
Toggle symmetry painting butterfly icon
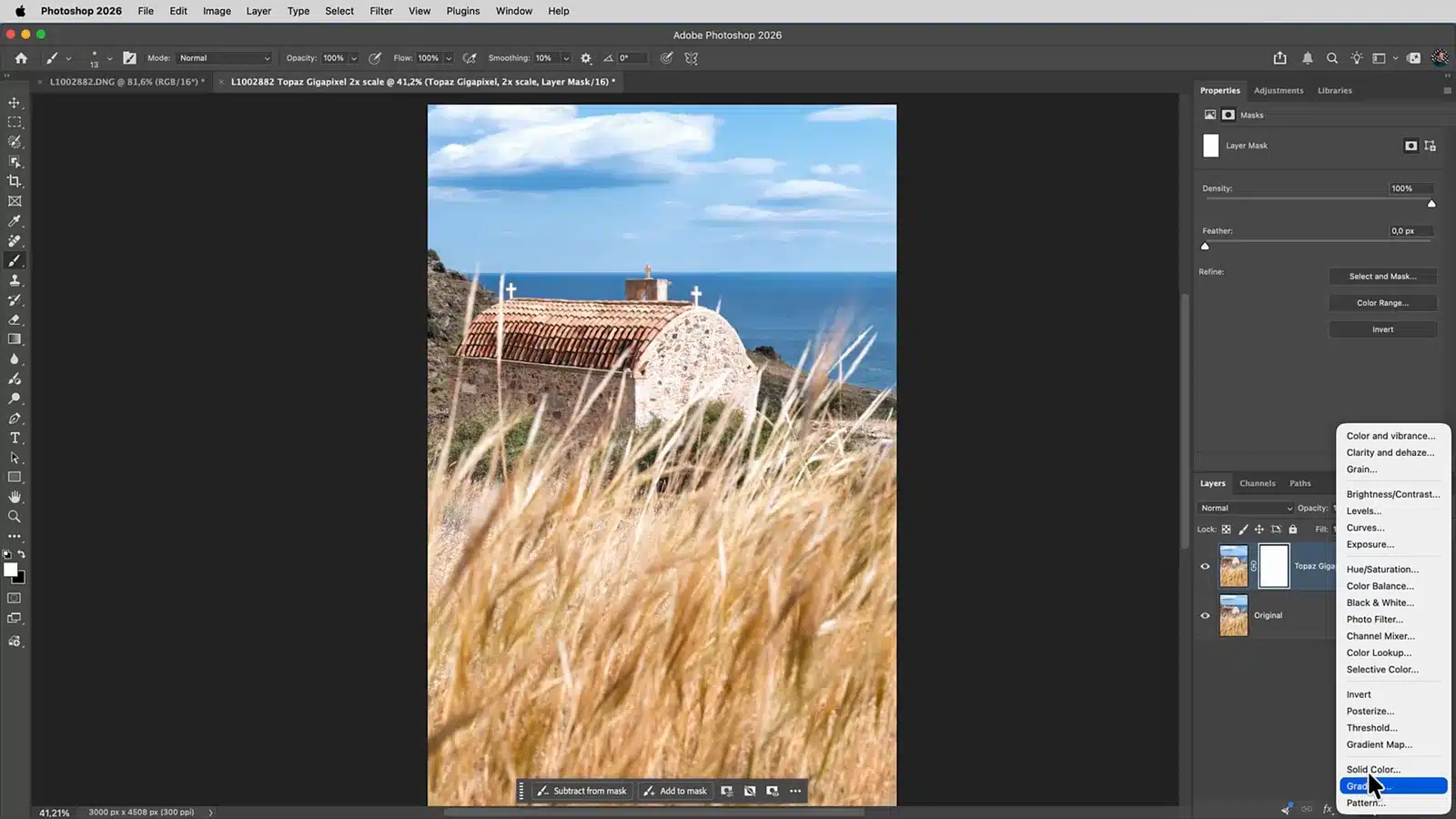tap(692, 57)
